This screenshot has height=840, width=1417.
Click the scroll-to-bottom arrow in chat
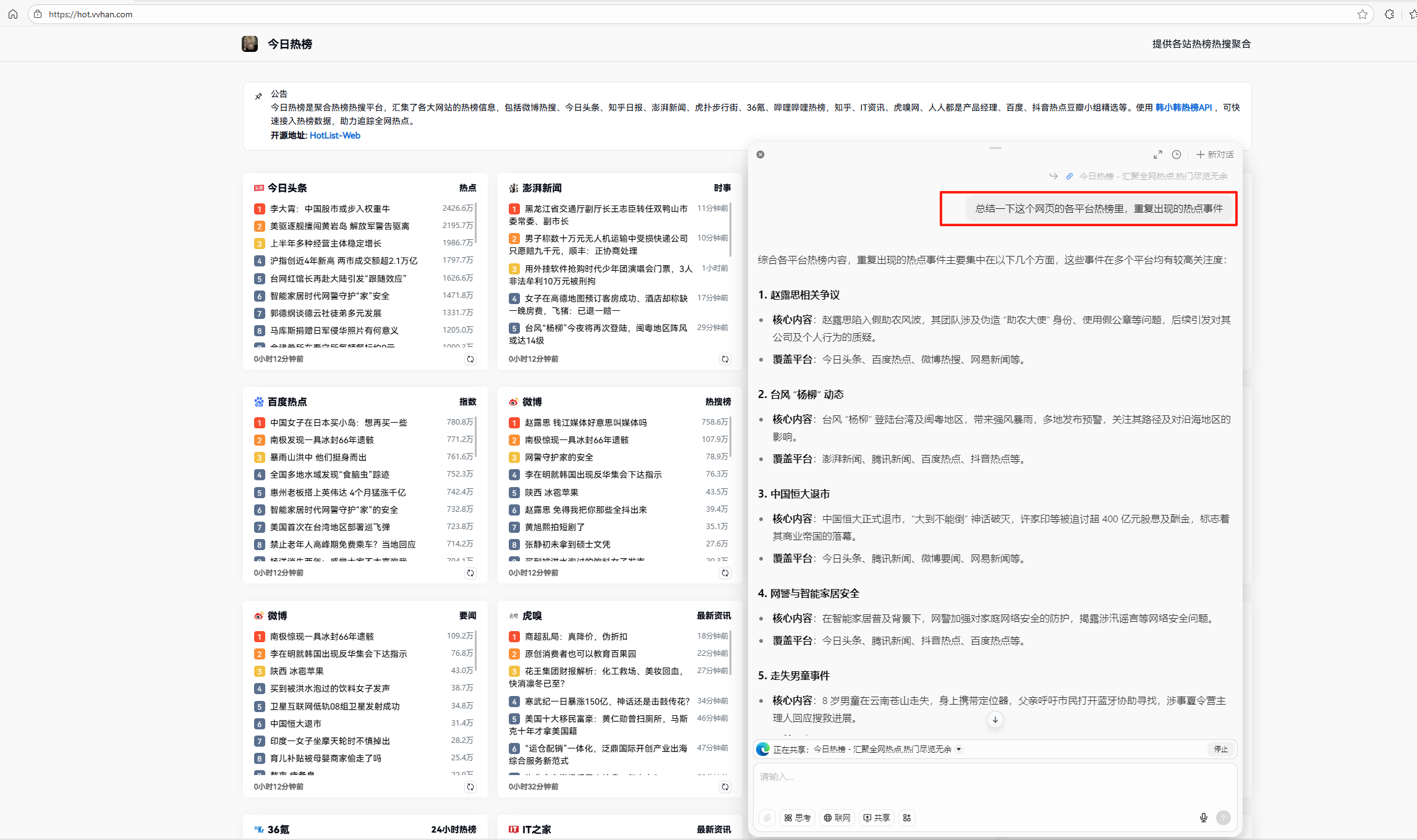995,719
